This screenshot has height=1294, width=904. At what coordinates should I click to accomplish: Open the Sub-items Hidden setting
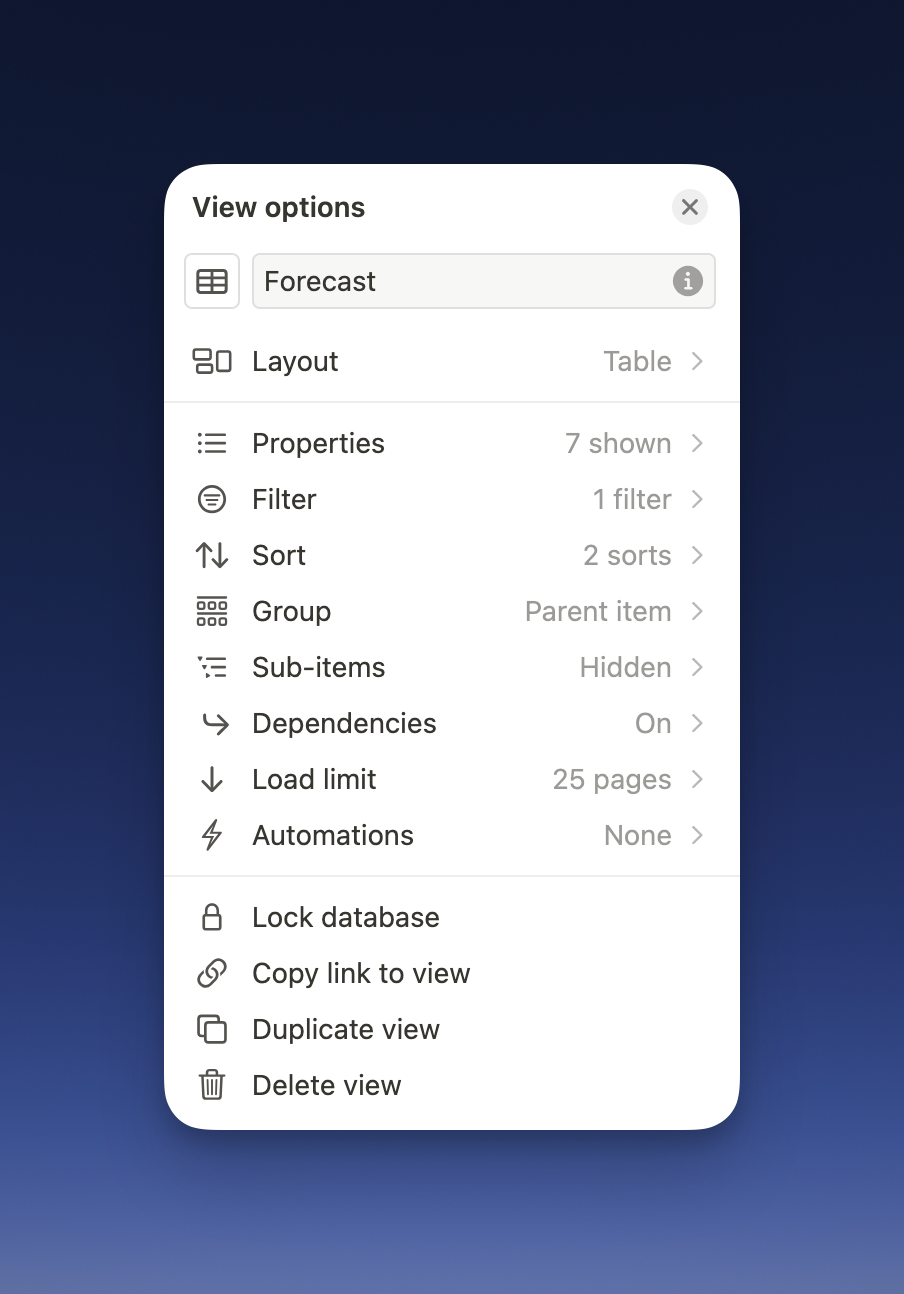[626, 667]
